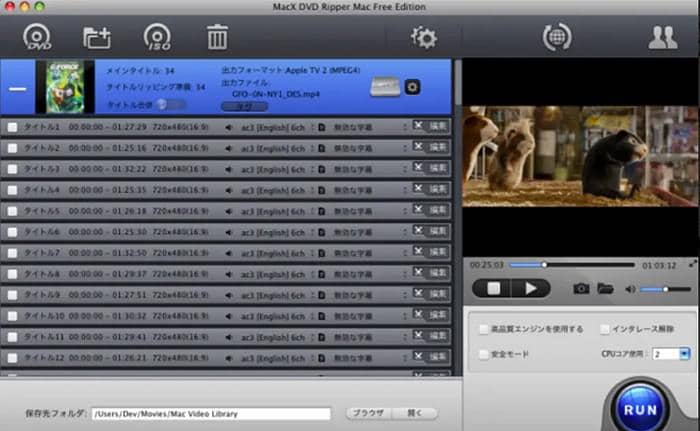Click the blue button under the output file name
Viewport: 700px width, 431px height.
(244, 107)
